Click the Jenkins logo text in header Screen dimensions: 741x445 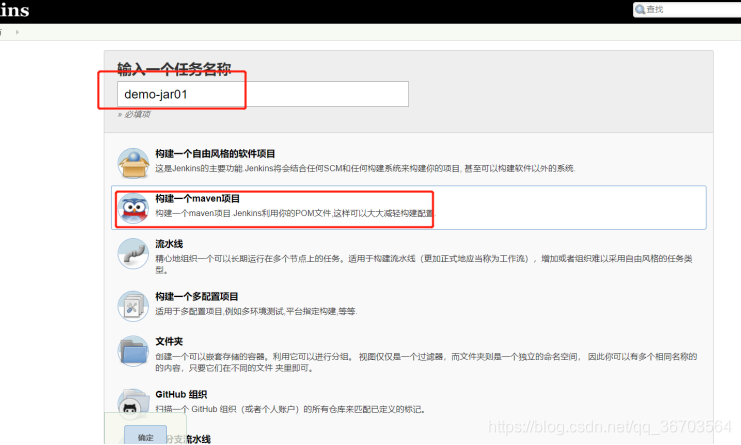14,9
